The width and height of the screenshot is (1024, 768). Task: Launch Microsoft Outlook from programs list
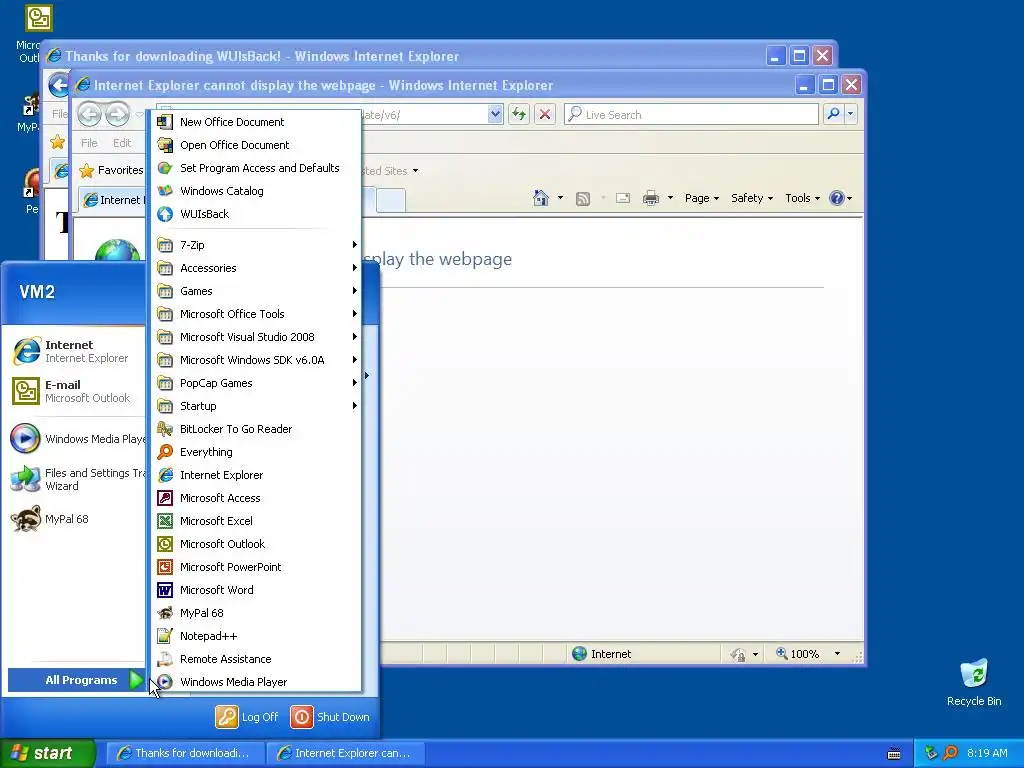pos(255,544)
